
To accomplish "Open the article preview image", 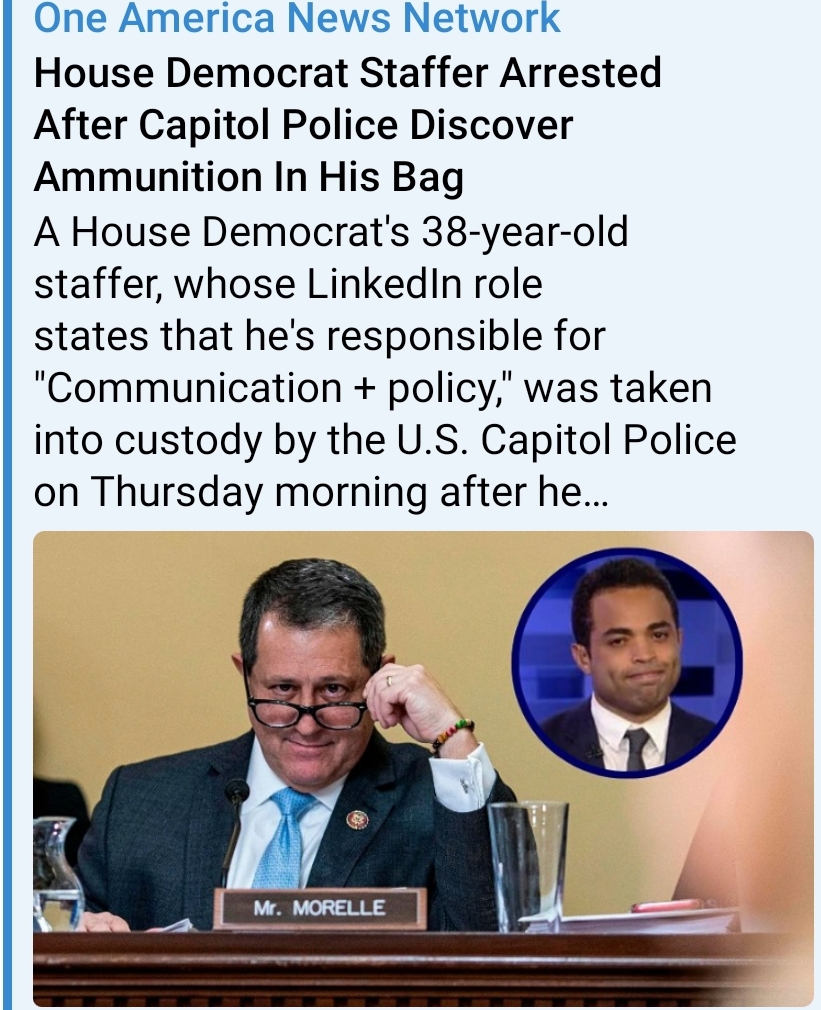I will point(423,768).
